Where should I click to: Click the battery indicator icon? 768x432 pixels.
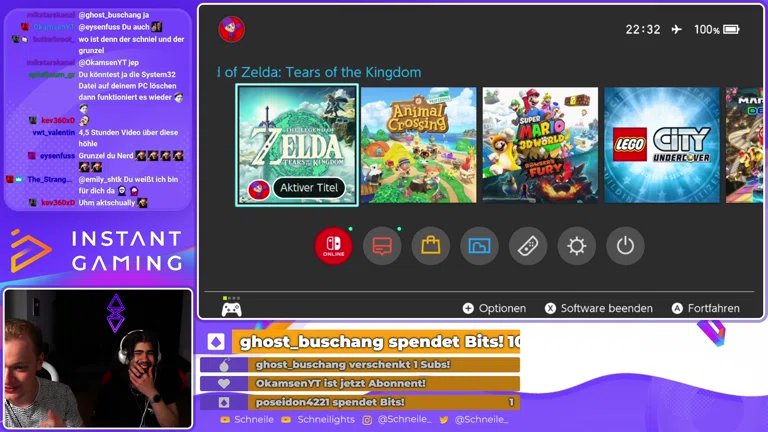731,29
